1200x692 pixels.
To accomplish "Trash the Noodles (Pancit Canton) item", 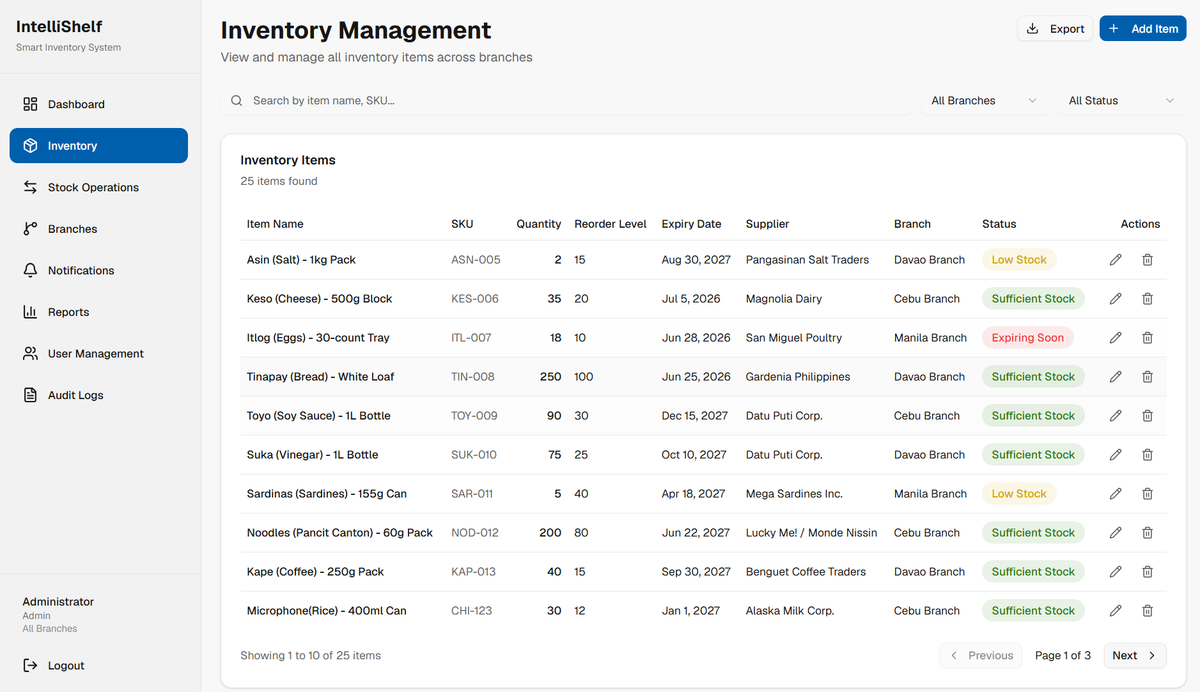I will [x=1147, y=533].
